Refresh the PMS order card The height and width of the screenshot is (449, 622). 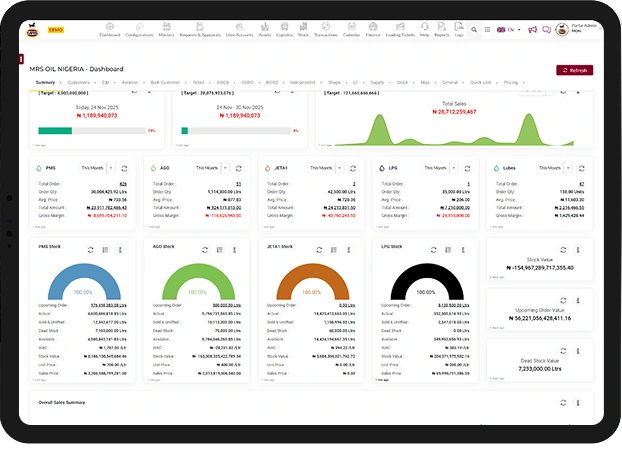[124, 168]
